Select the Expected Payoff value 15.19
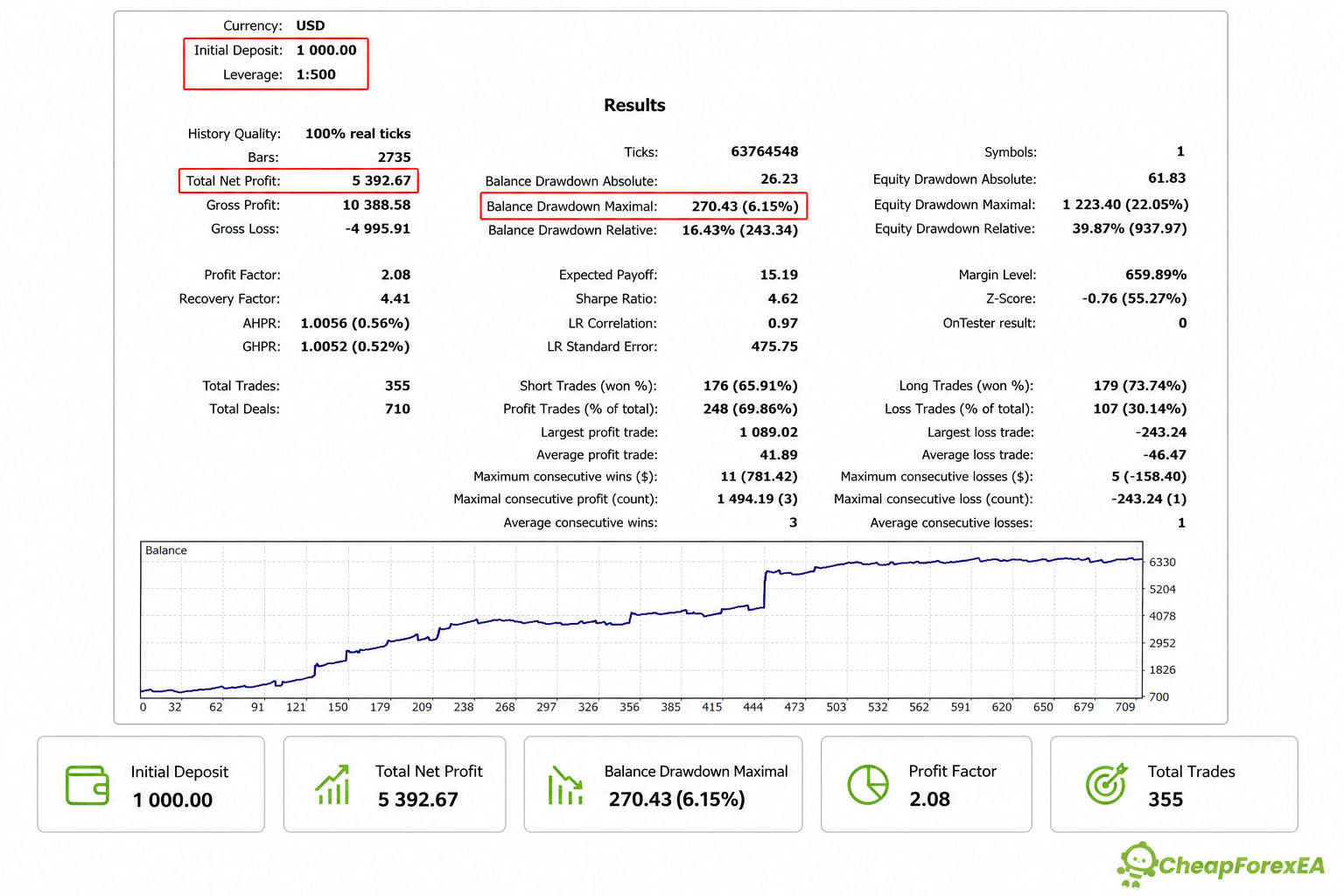The height and width of the screenshot is (896, 1344). tap(779, 275)
